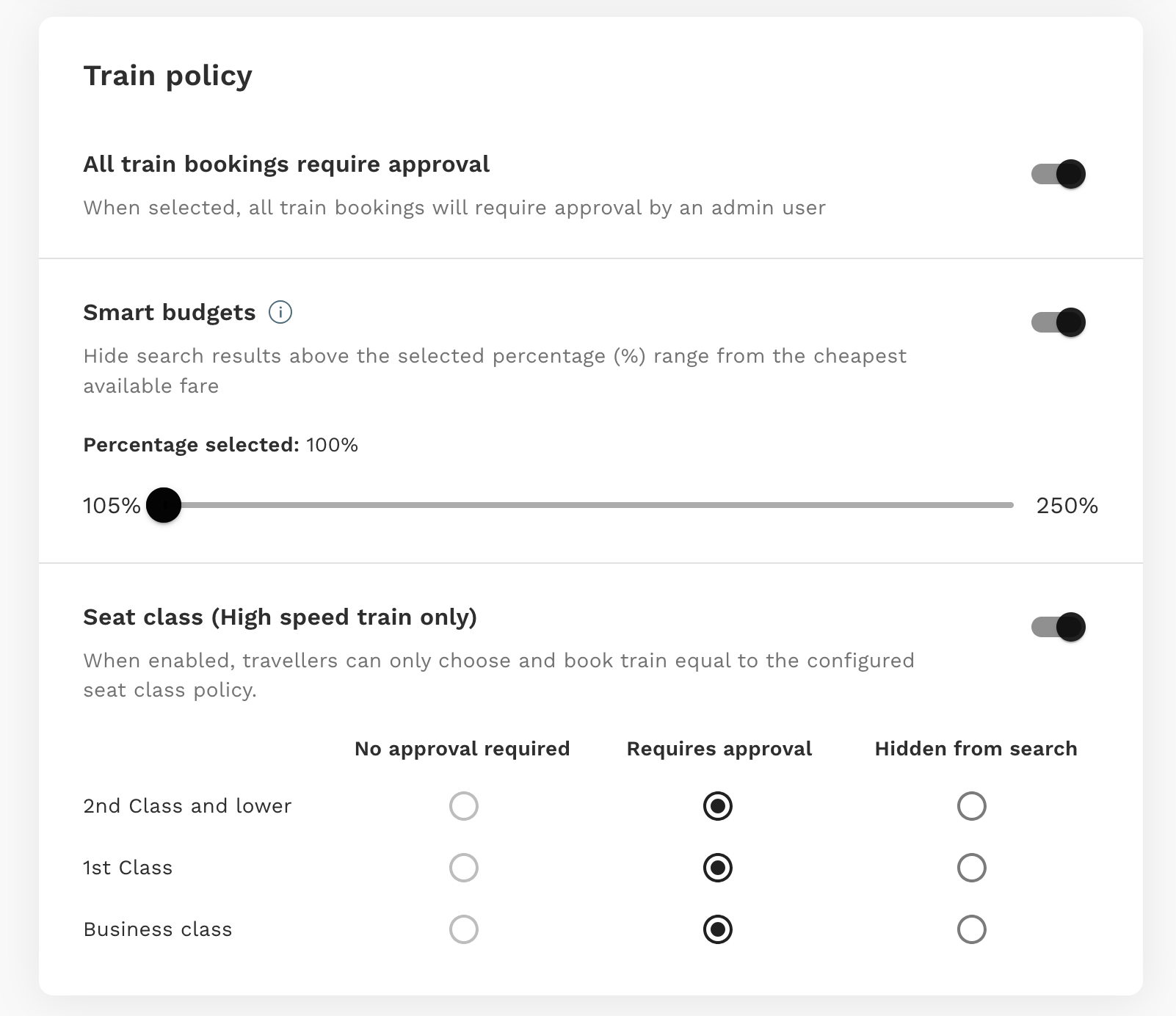The height and width of the screenshot is (1016, 1176).
Task: Select No approval required for 1st Class
Action: click(464, 868)
